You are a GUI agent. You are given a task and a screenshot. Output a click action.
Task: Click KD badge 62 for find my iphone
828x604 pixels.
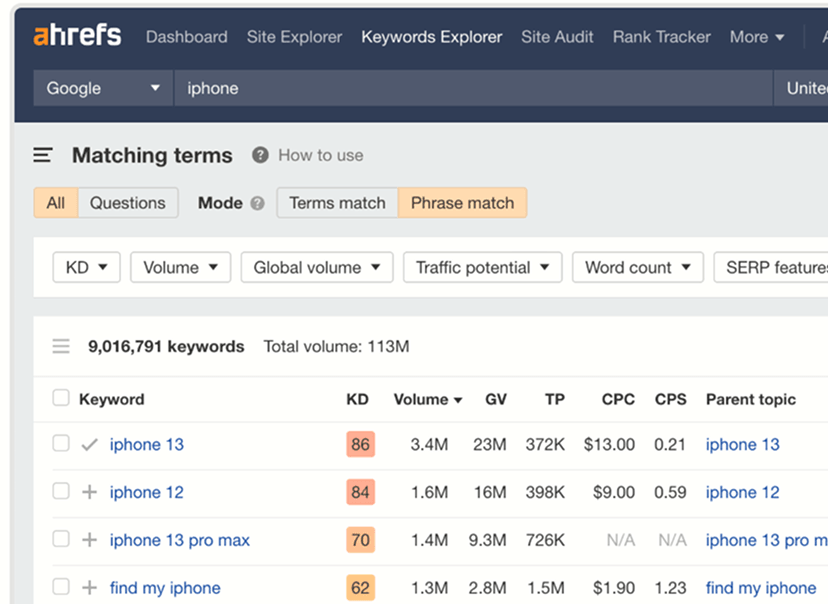(x=361, y=588)
